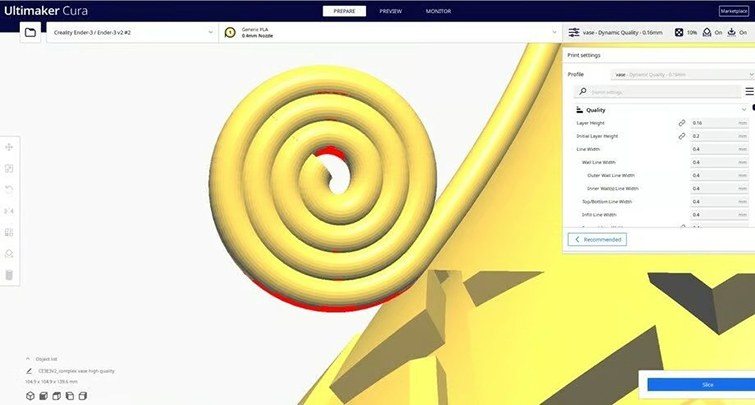755x405 pixels.
Task: Open the Marketplace
Action: (x=734, y=11)
